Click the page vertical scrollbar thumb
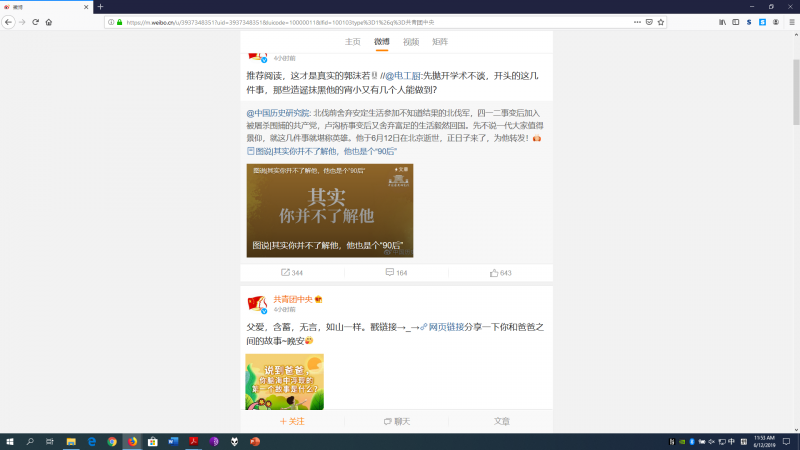This screenshot has height=450, width=800. [x=796, y=92]
